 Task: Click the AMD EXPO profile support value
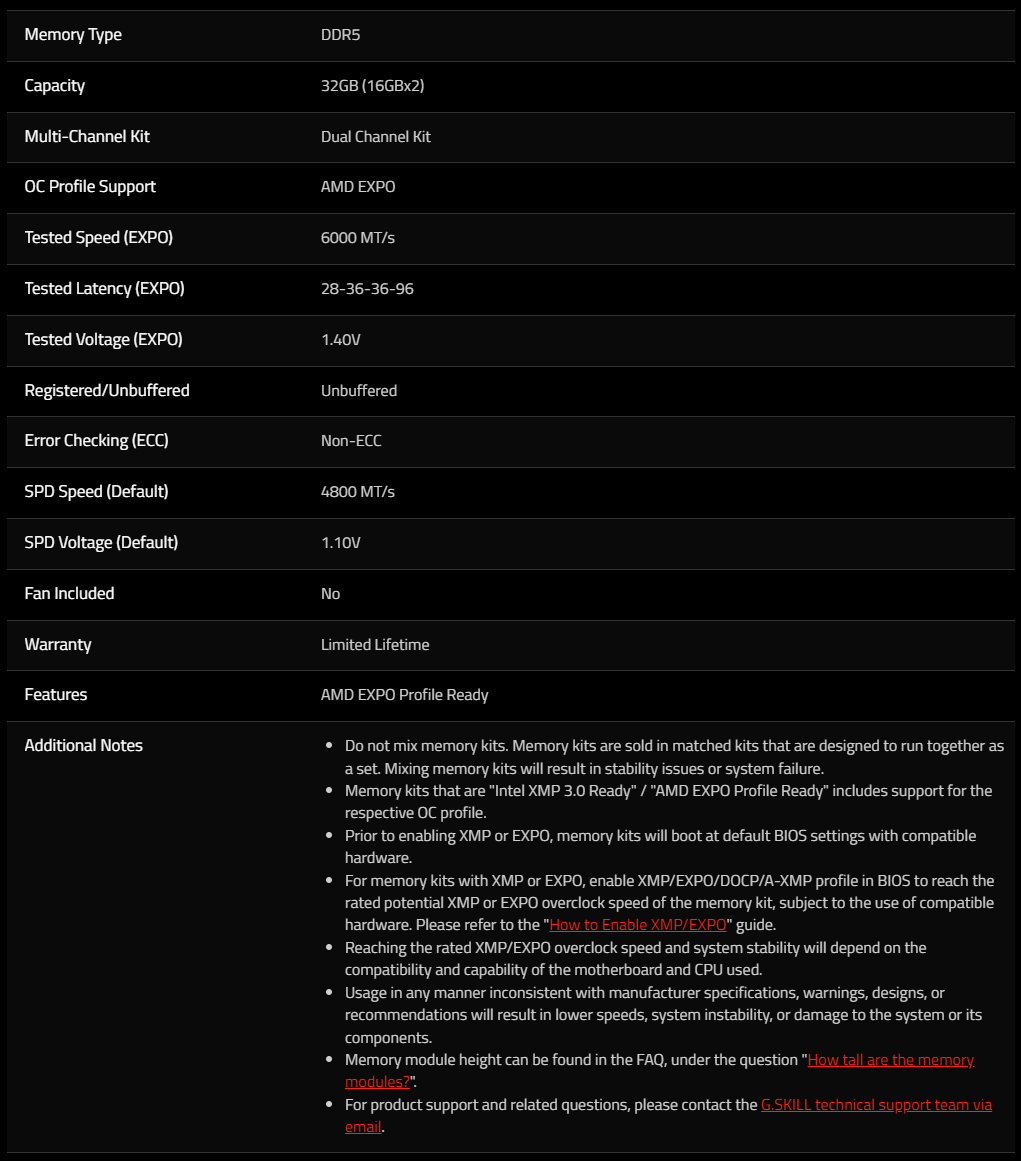pos(358,187)
